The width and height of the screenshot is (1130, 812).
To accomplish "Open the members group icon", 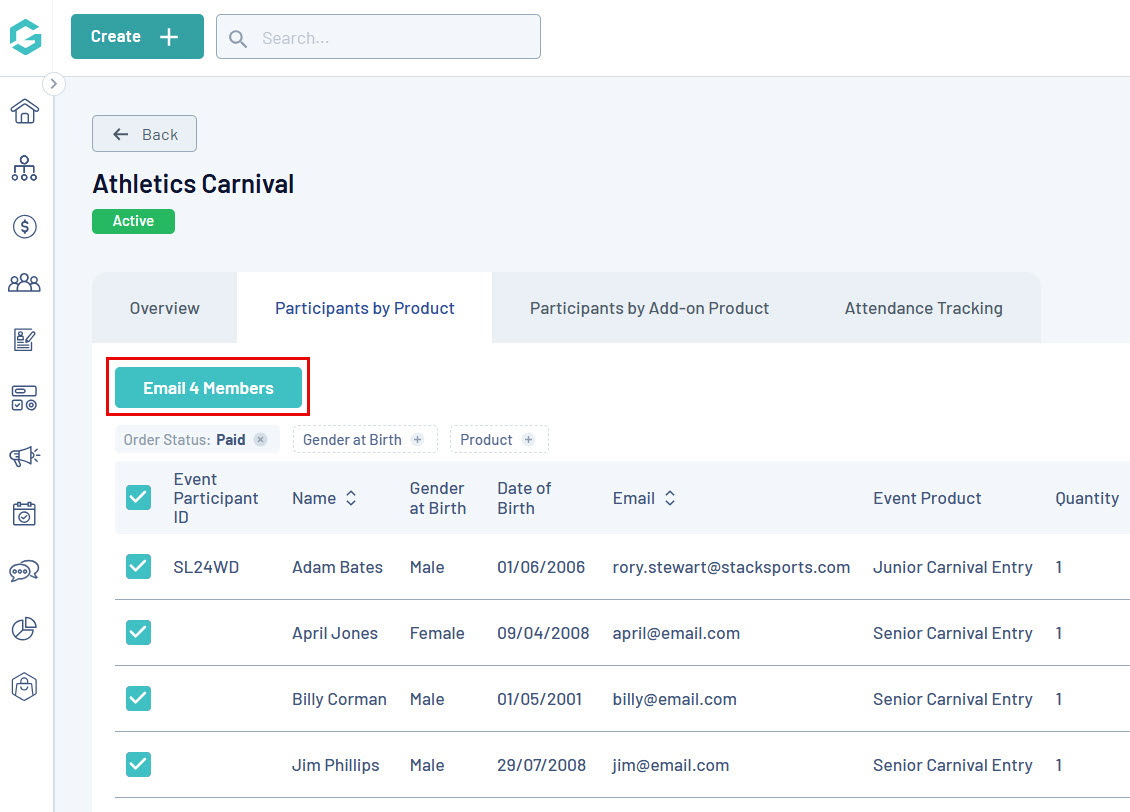I will click(x=25, y=282).
